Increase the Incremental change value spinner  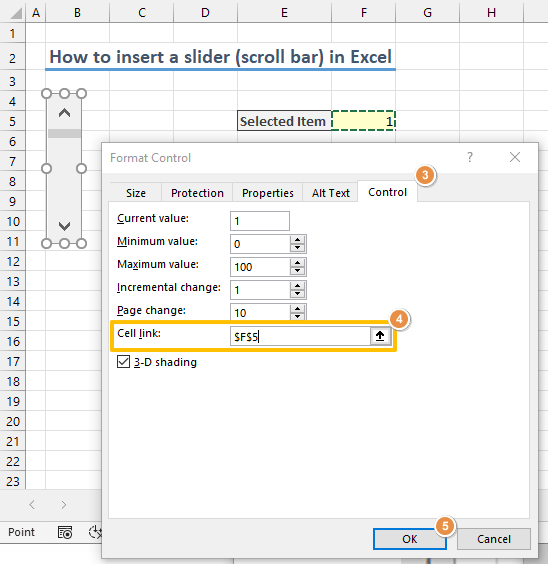pyautogui.click(x=297, y=286)
